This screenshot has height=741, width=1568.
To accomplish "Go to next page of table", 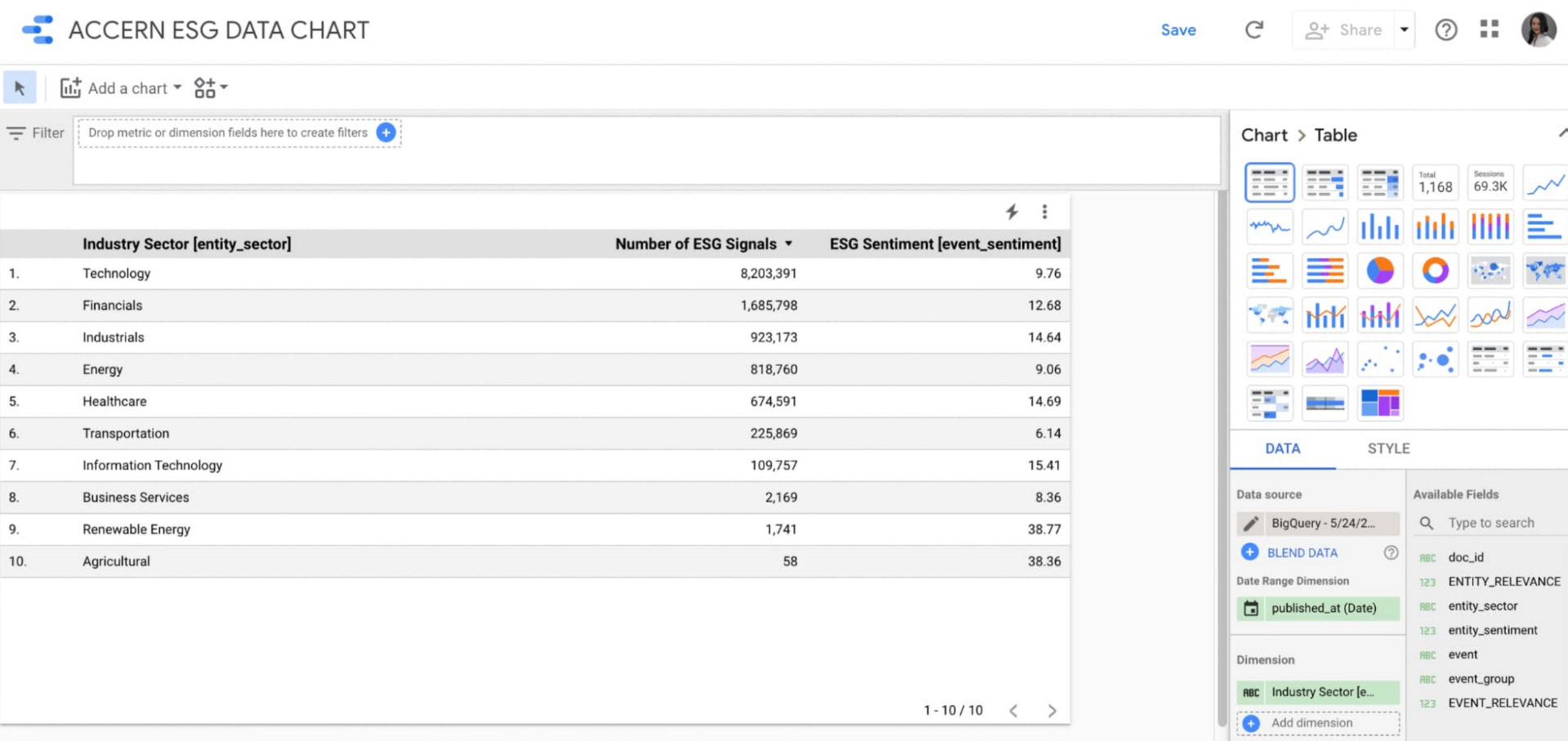I will 1052,711.
